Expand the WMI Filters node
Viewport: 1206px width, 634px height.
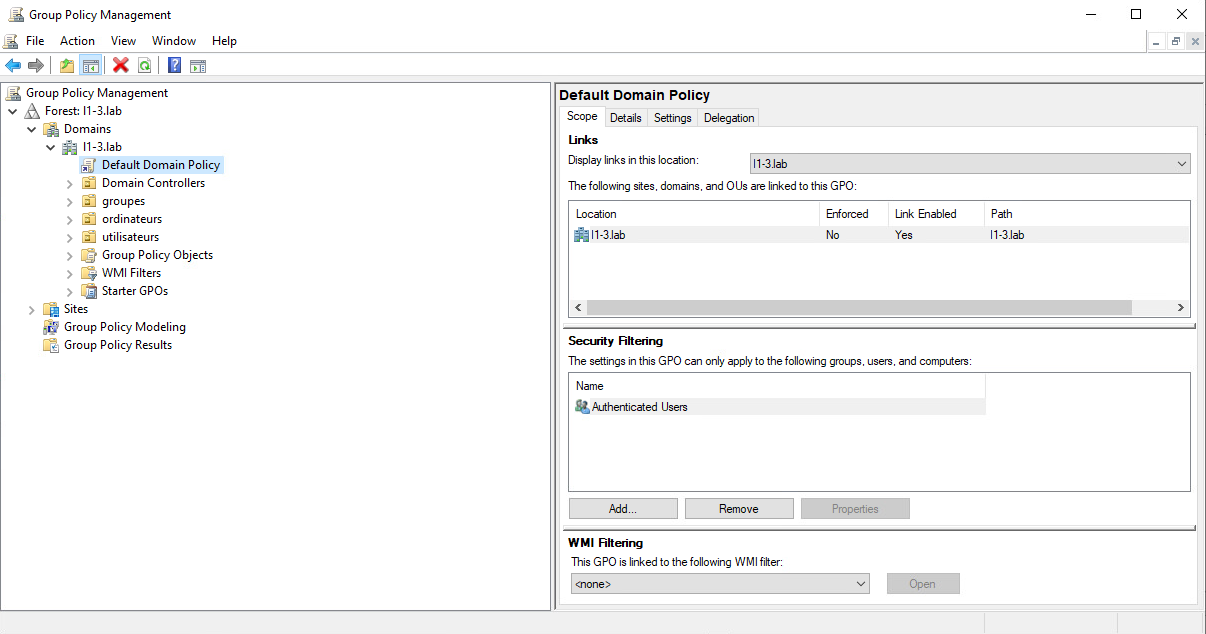[69, 274]
